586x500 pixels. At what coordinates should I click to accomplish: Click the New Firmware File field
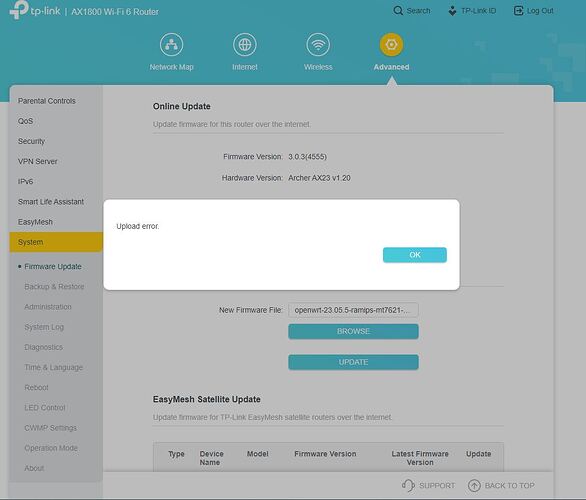pyautogui.click(x=353, y=310)
